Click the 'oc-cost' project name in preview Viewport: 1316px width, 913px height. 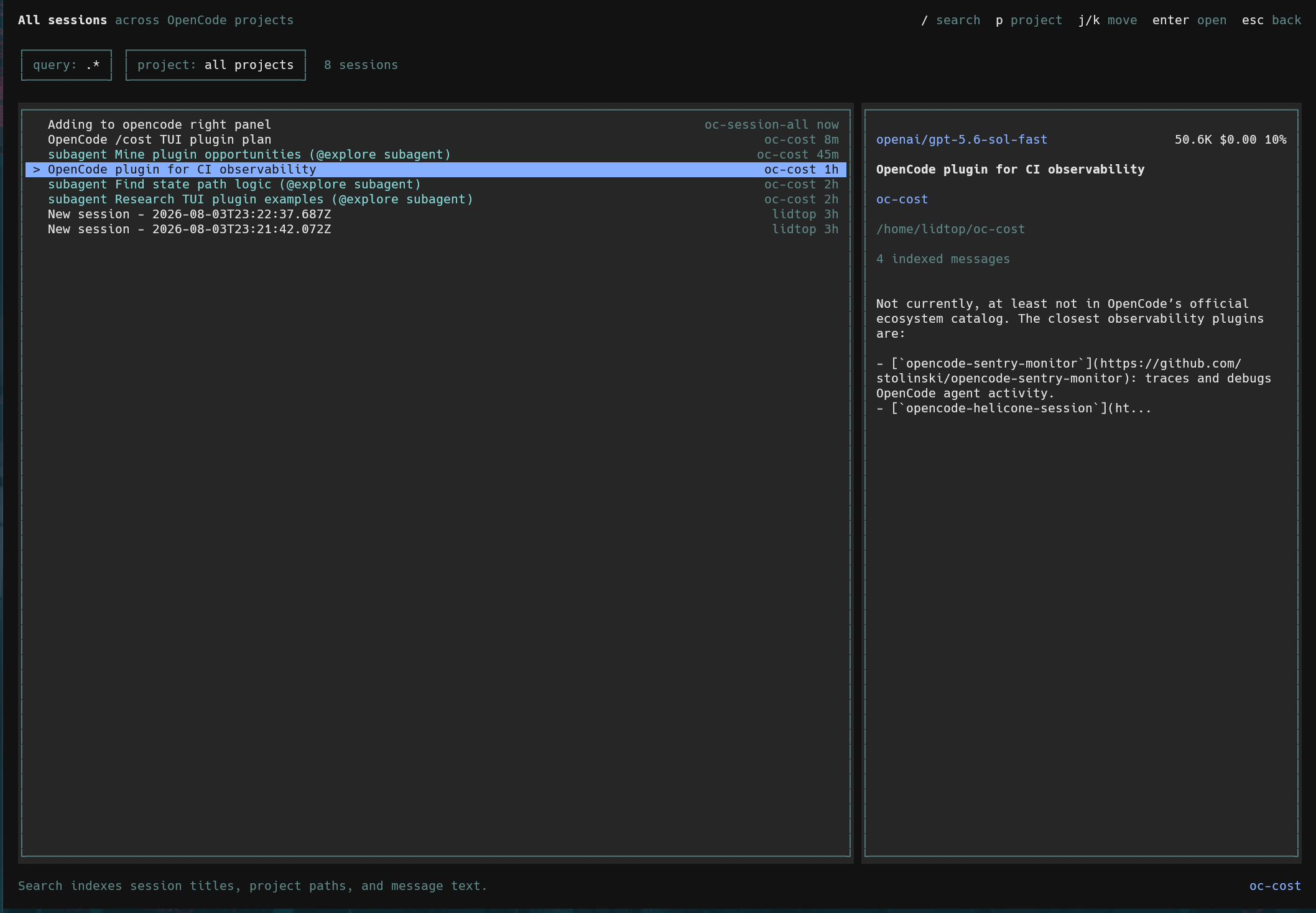(902, 200)
